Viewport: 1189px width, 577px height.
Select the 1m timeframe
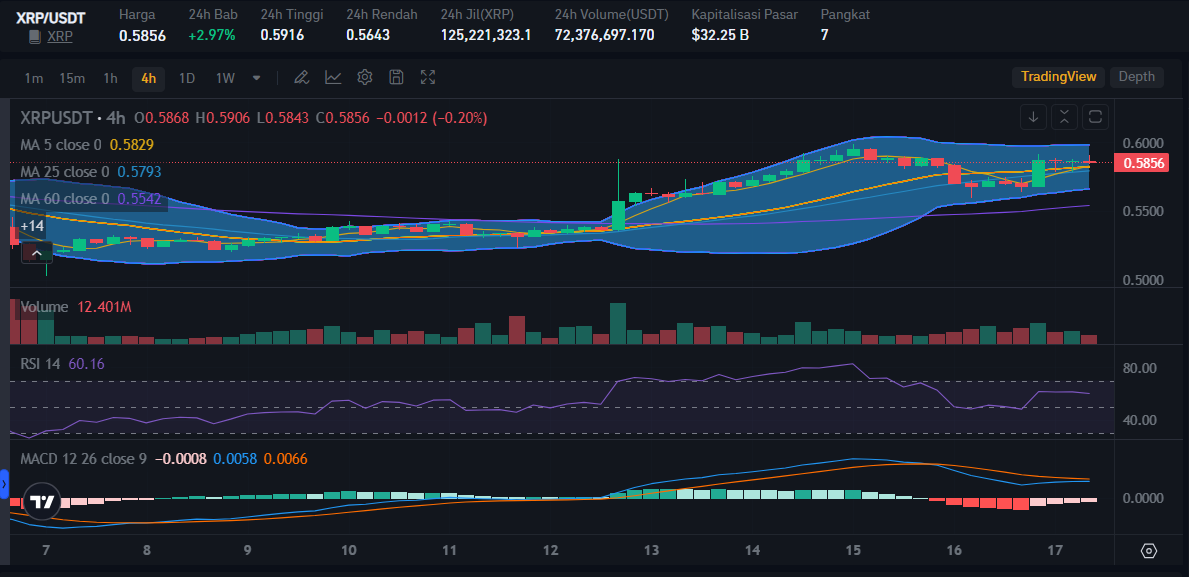(x=33, y=77)
